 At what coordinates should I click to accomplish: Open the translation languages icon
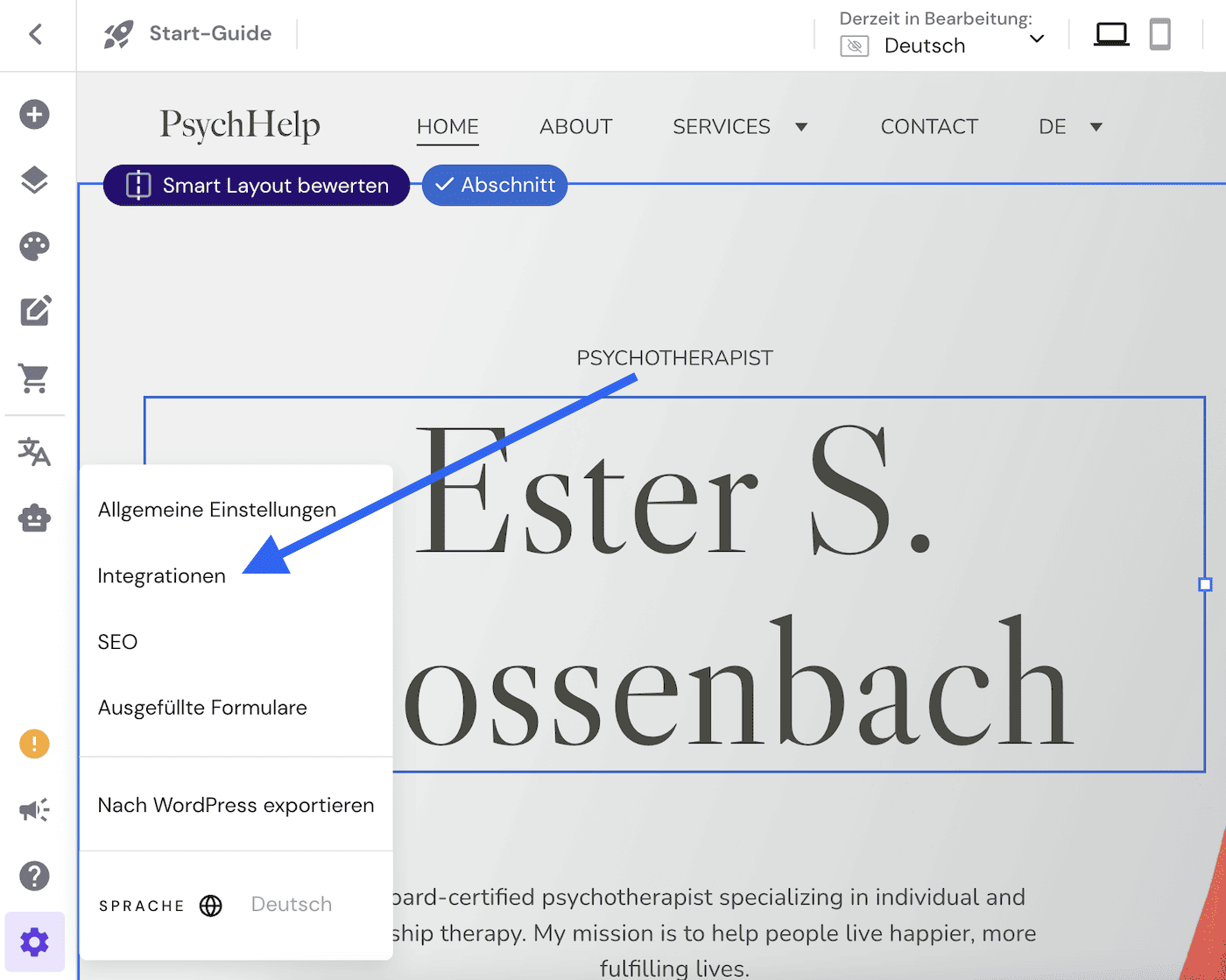click(34, 452)
